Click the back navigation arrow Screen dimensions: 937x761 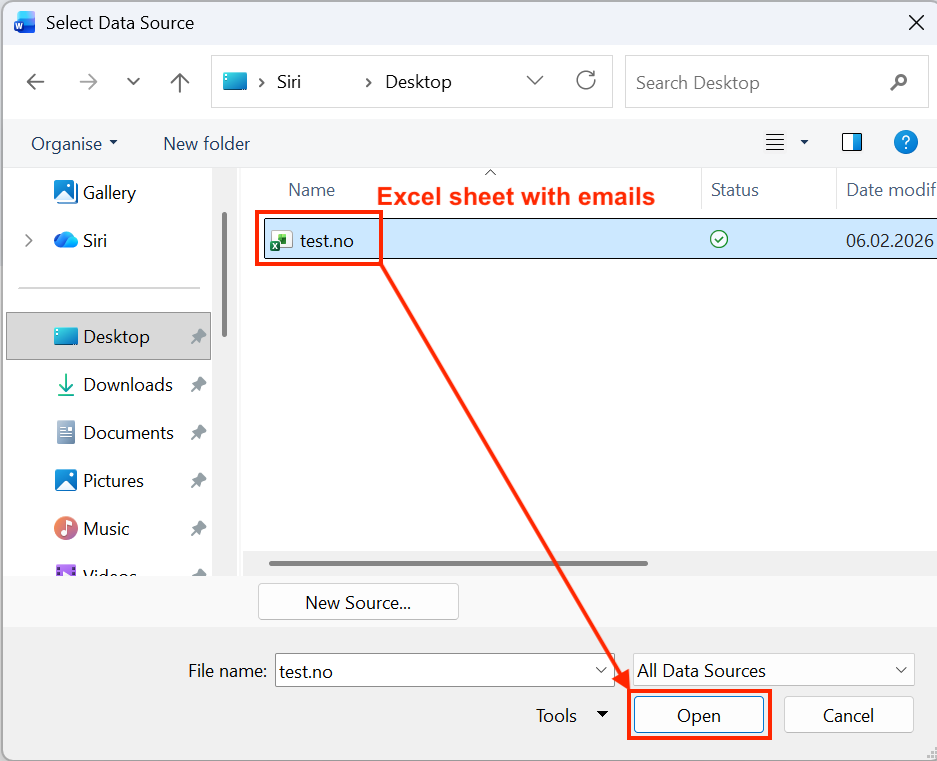pos(35,82)
